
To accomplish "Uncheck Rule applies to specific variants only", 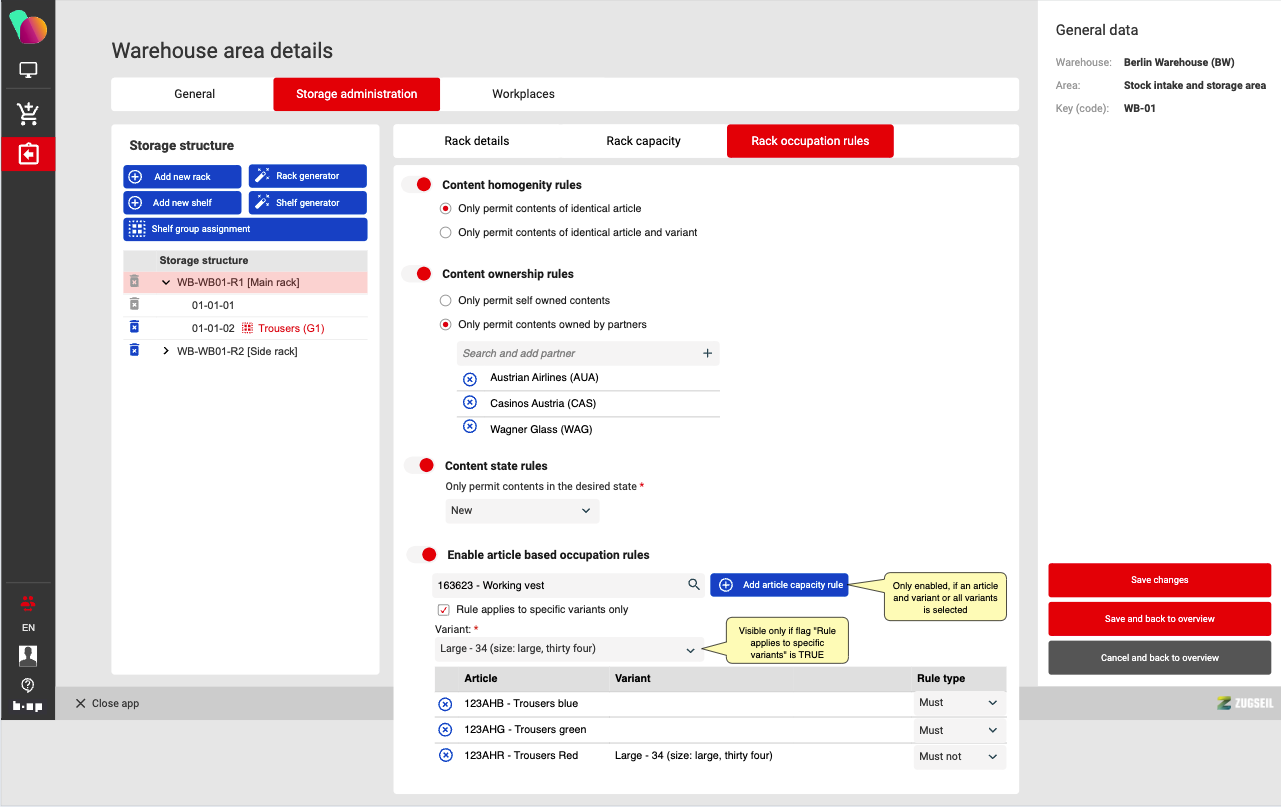I will [x=444, y=610].
